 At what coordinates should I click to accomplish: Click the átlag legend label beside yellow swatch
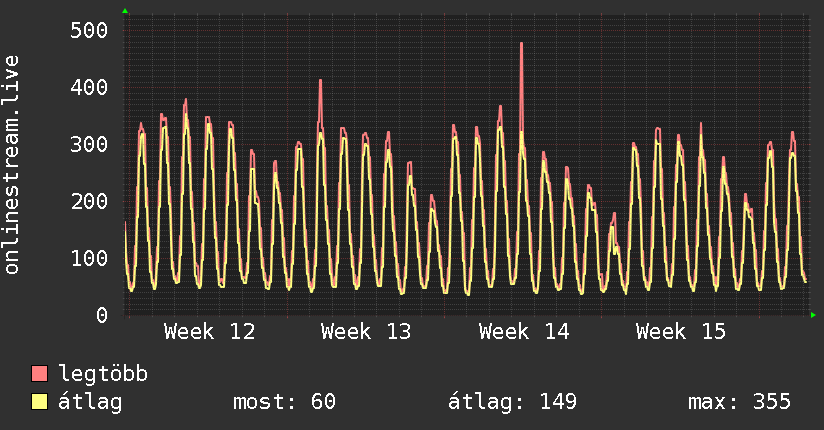(90, 402)
